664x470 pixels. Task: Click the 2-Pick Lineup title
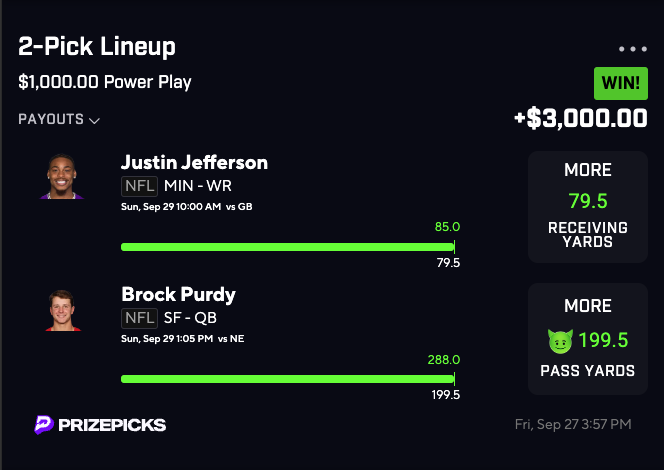(x=97, y=47)
